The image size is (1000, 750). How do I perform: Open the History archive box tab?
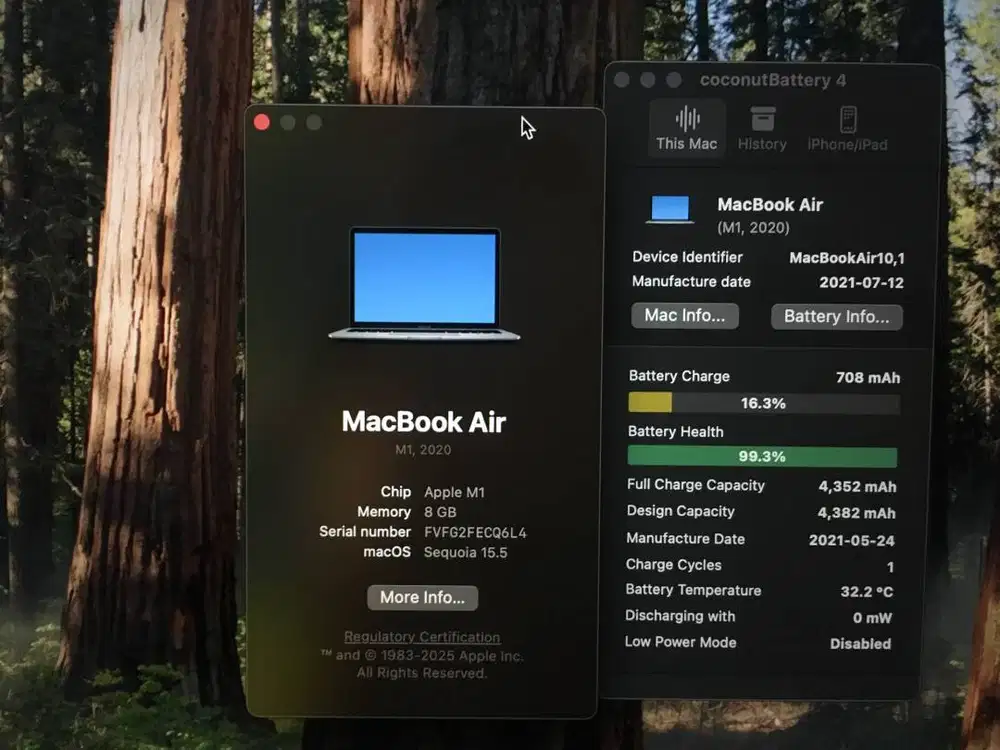pos(763,119)
